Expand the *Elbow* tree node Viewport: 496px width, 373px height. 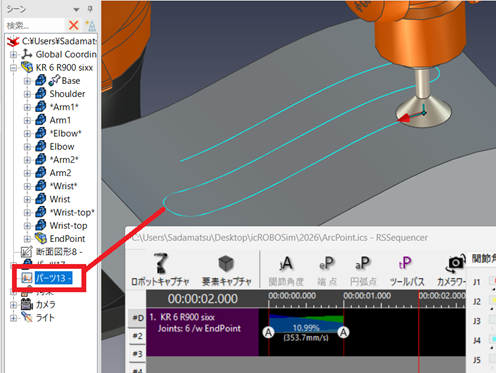pos(27,134)
